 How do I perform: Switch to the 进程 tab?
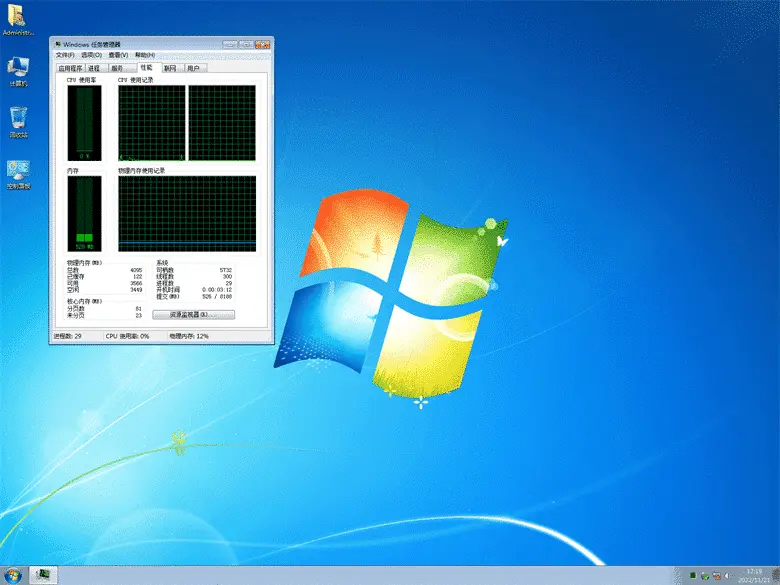(94, 68)
